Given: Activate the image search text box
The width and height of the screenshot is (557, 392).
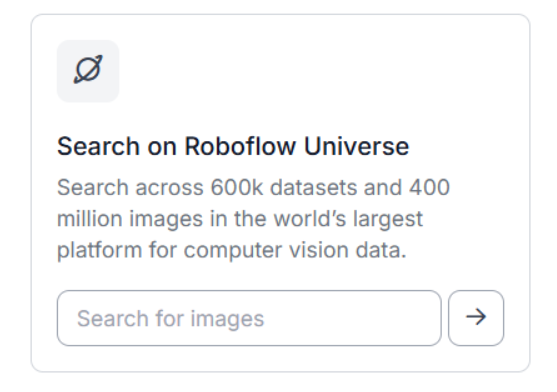Looking at the screenshot, I should point(249,318).
